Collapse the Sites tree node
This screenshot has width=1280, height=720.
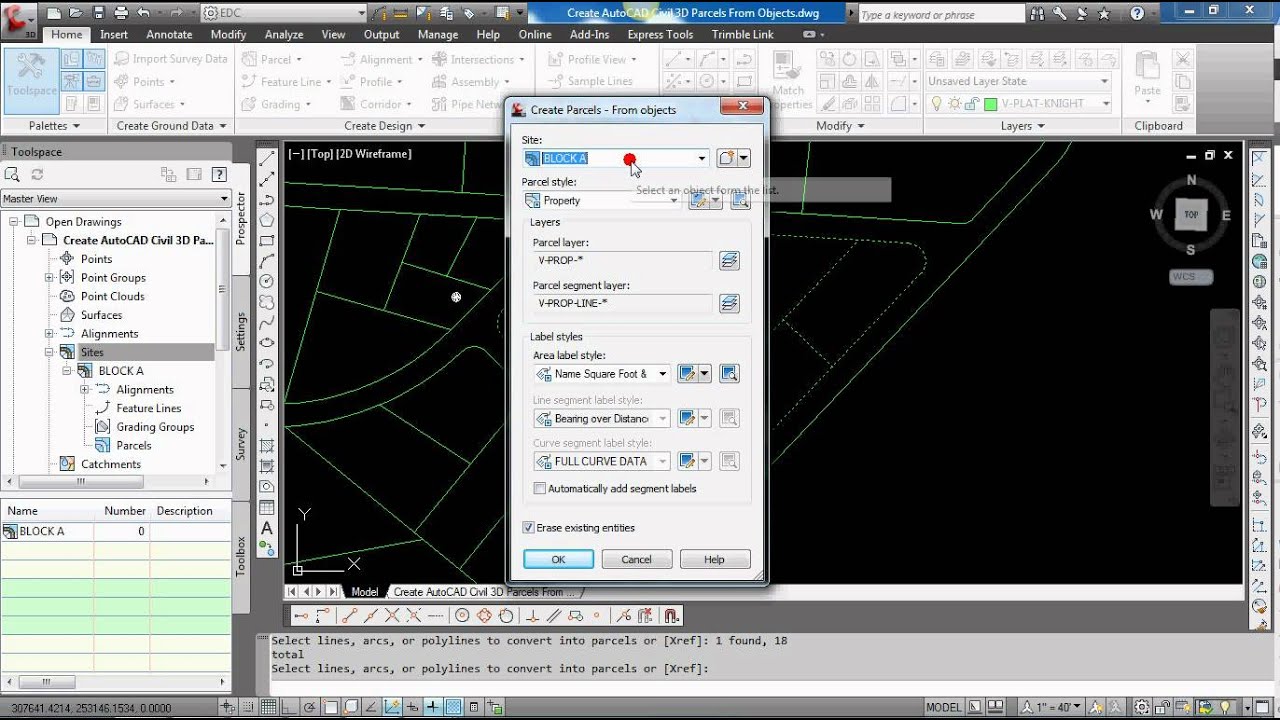tap(49, 352)
